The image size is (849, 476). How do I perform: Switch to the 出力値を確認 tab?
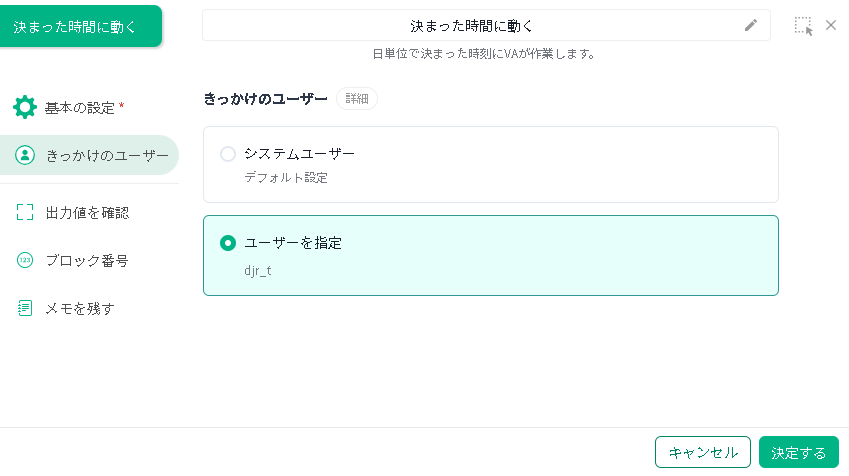point(87,212)
